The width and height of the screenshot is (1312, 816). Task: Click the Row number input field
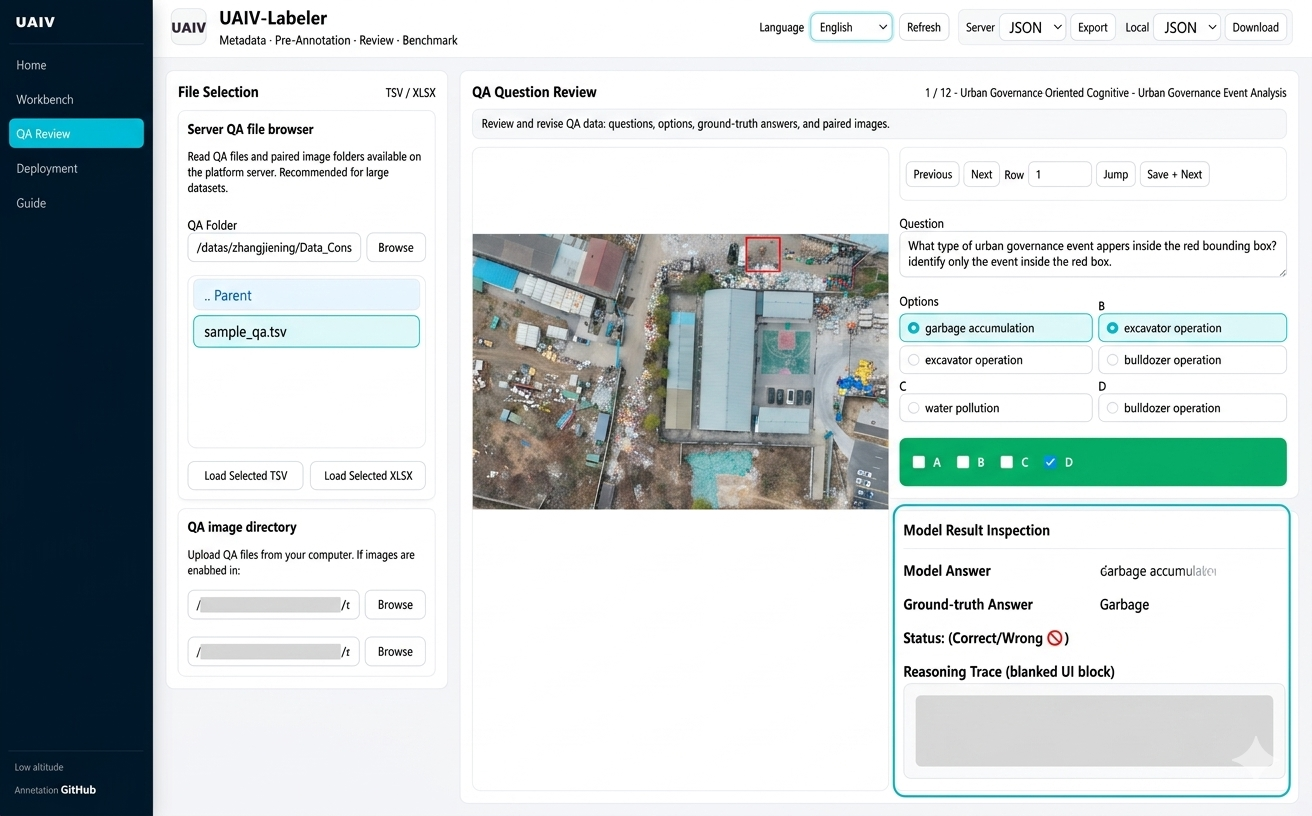click(1060, 174)
